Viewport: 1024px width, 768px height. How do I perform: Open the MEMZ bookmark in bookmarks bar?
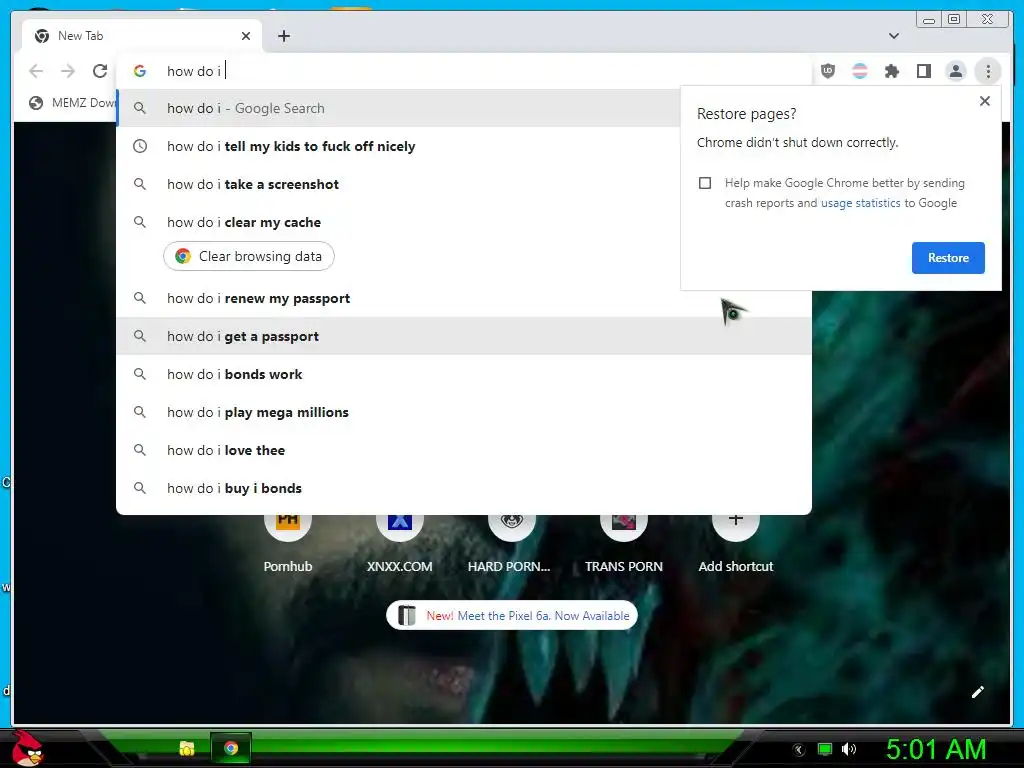click(72, 103)
